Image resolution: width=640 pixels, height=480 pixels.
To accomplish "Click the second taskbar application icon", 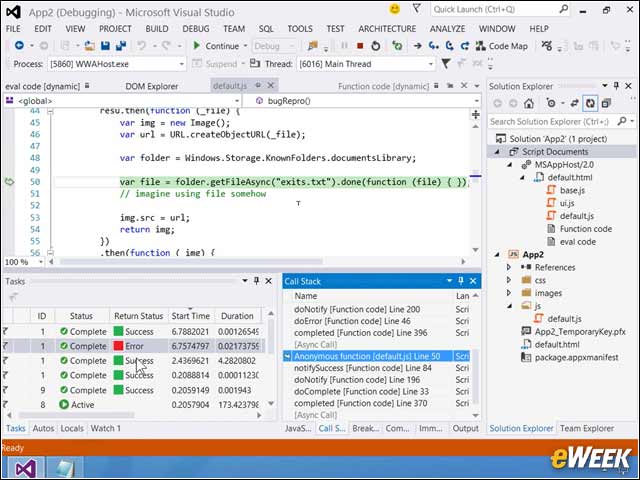I will pos(64,468).
